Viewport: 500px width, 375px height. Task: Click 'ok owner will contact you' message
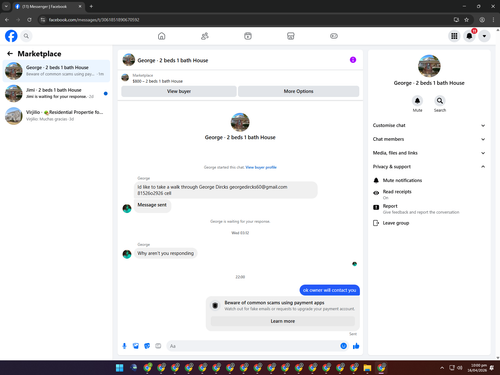pos(329,290)
